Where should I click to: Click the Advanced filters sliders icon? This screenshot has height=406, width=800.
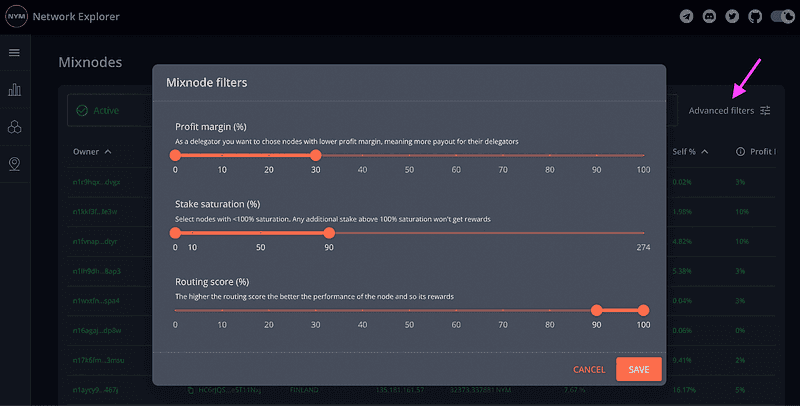[x=765, y=111]
